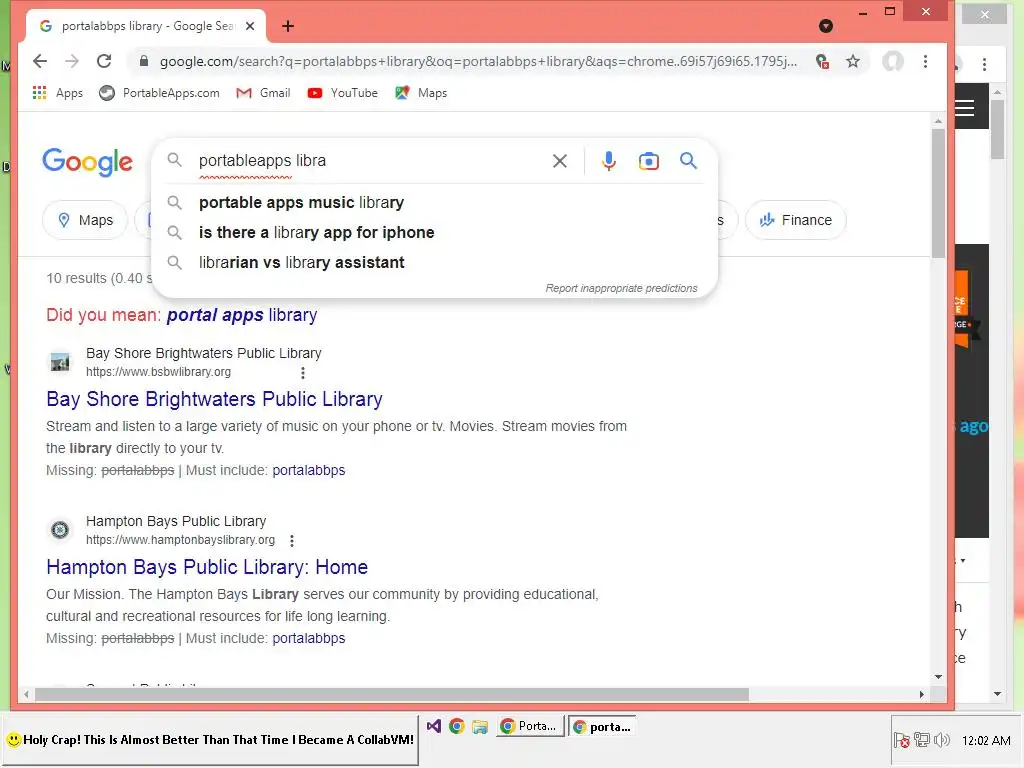Open options dots beside hamptonbayslibrary.org result

pyautogui.click(x=292, y=541)
